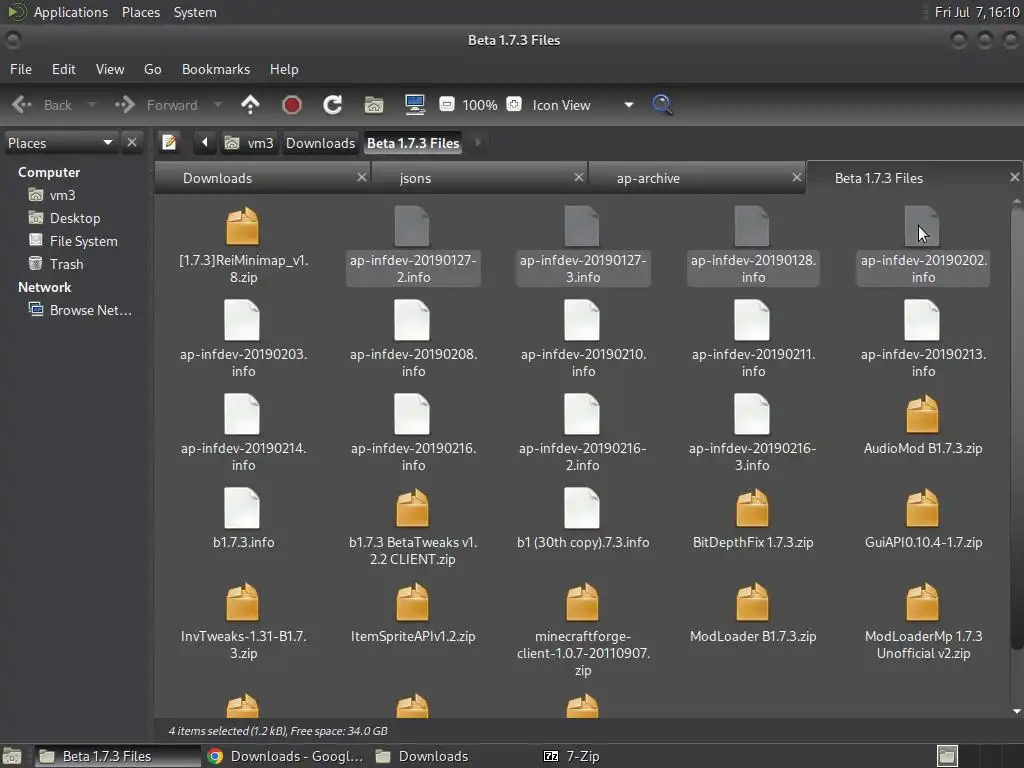Click the Back navigation button
This screenshot has height=768, width=1024.
pyautogui.click(x=41, y=104)
